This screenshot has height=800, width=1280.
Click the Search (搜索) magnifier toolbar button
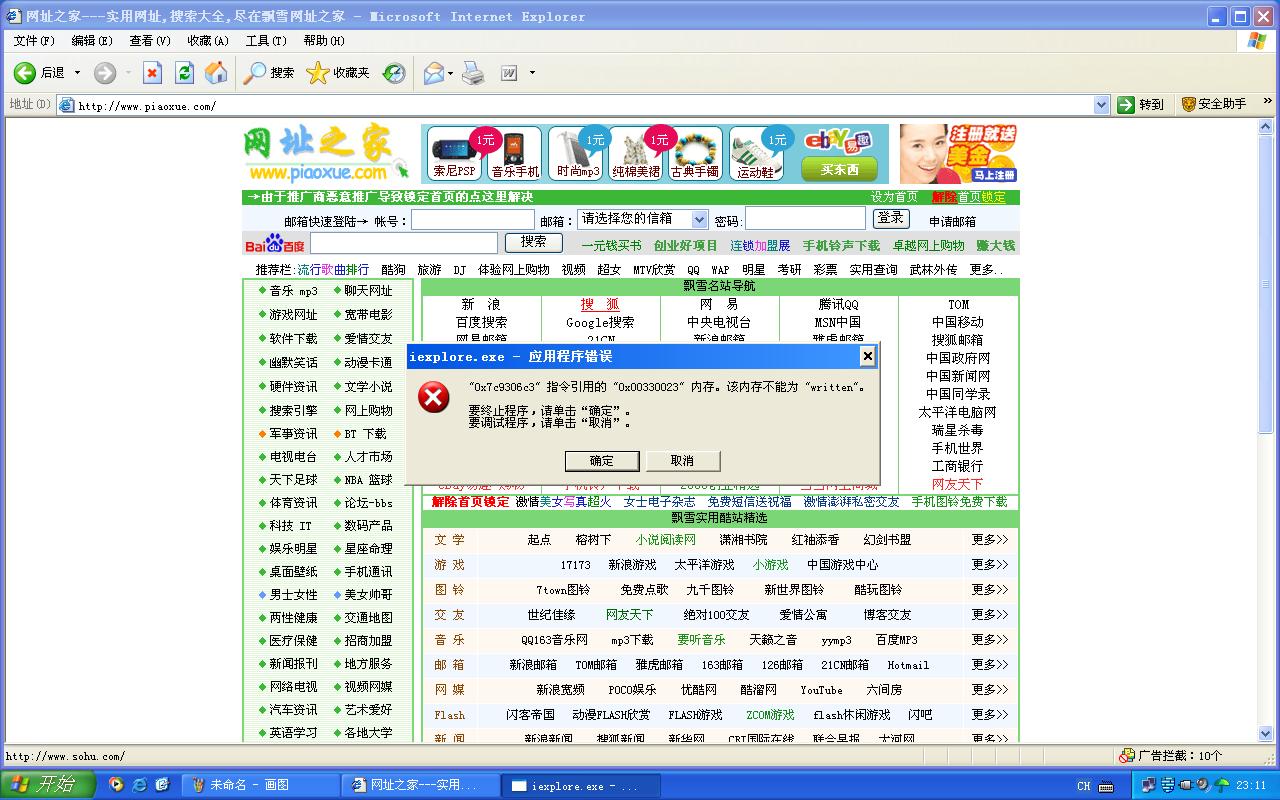(x=256, y=73)
